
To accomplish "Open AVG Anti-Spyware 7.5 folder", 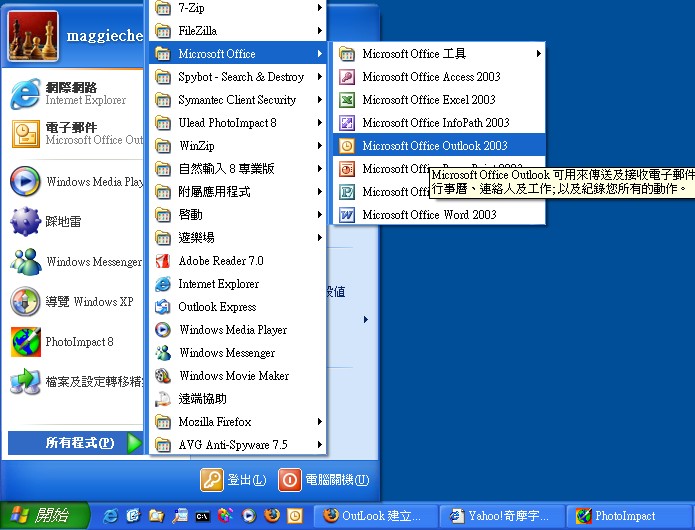I will pyautogui.click(x=238, y=444).
